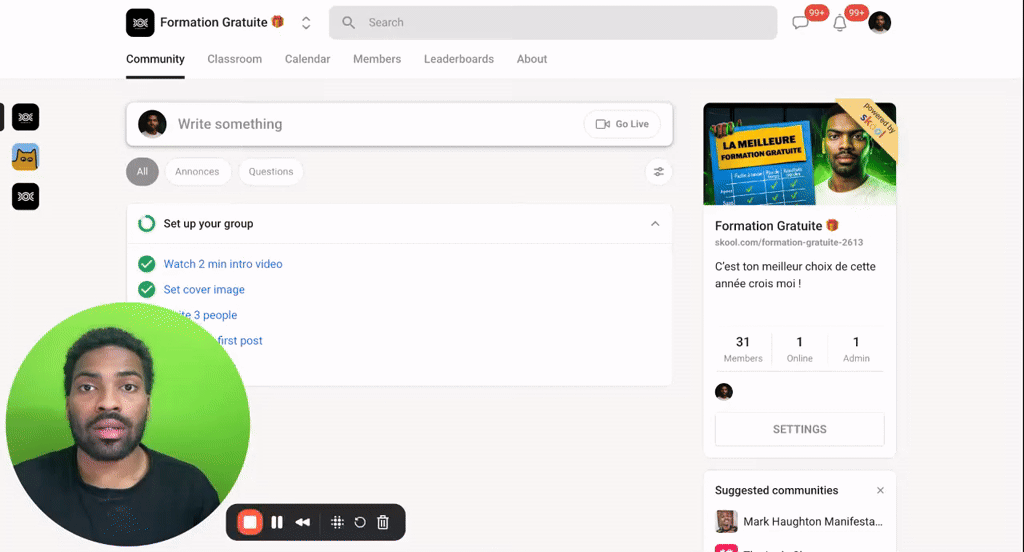Rewind the recording
Viewport: 1024px width, 552px height.
[x=302, y=522]
